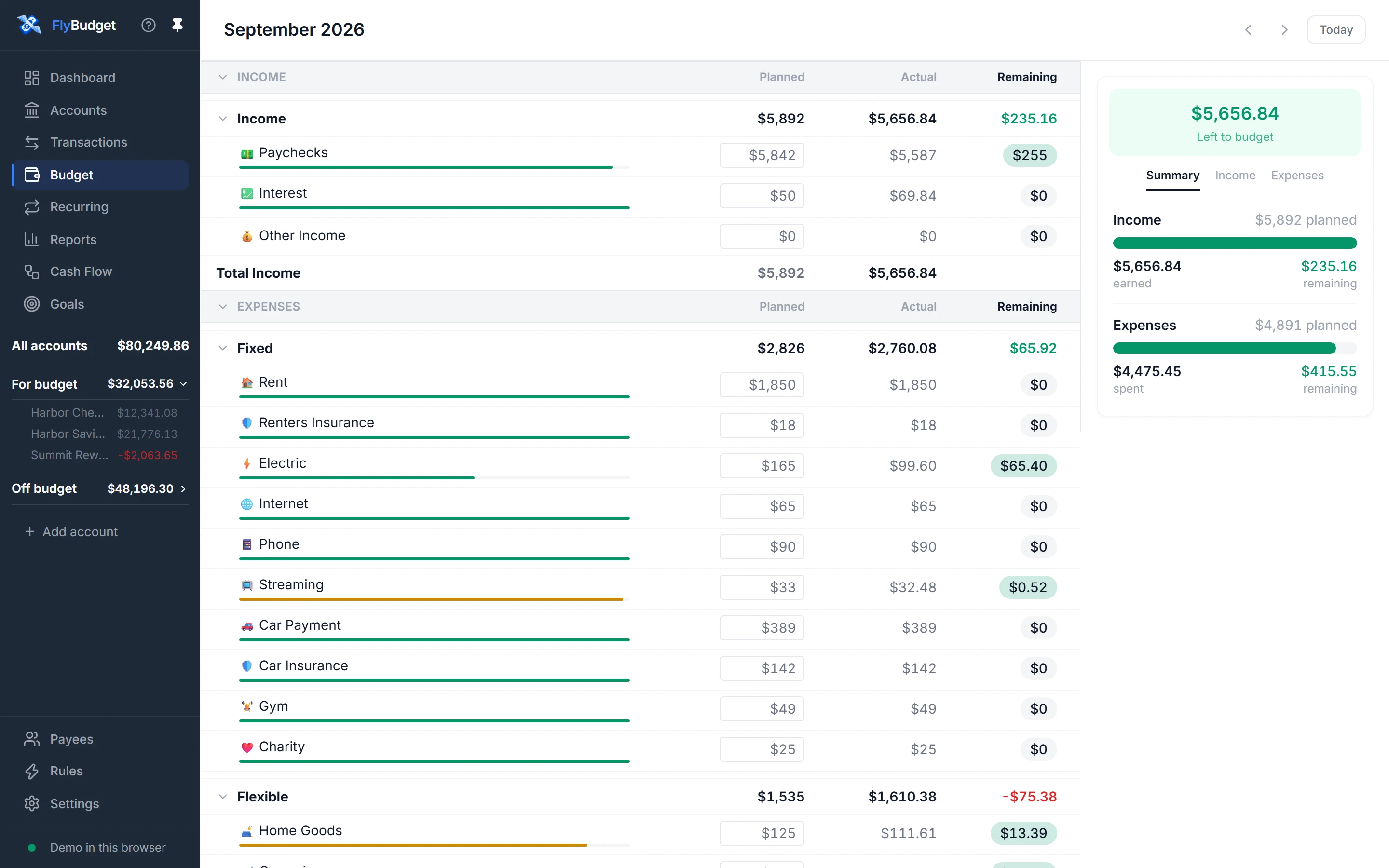Open the Goals target icon
The height and width of the screenshot is (868, 1389).
click(31, 304)
